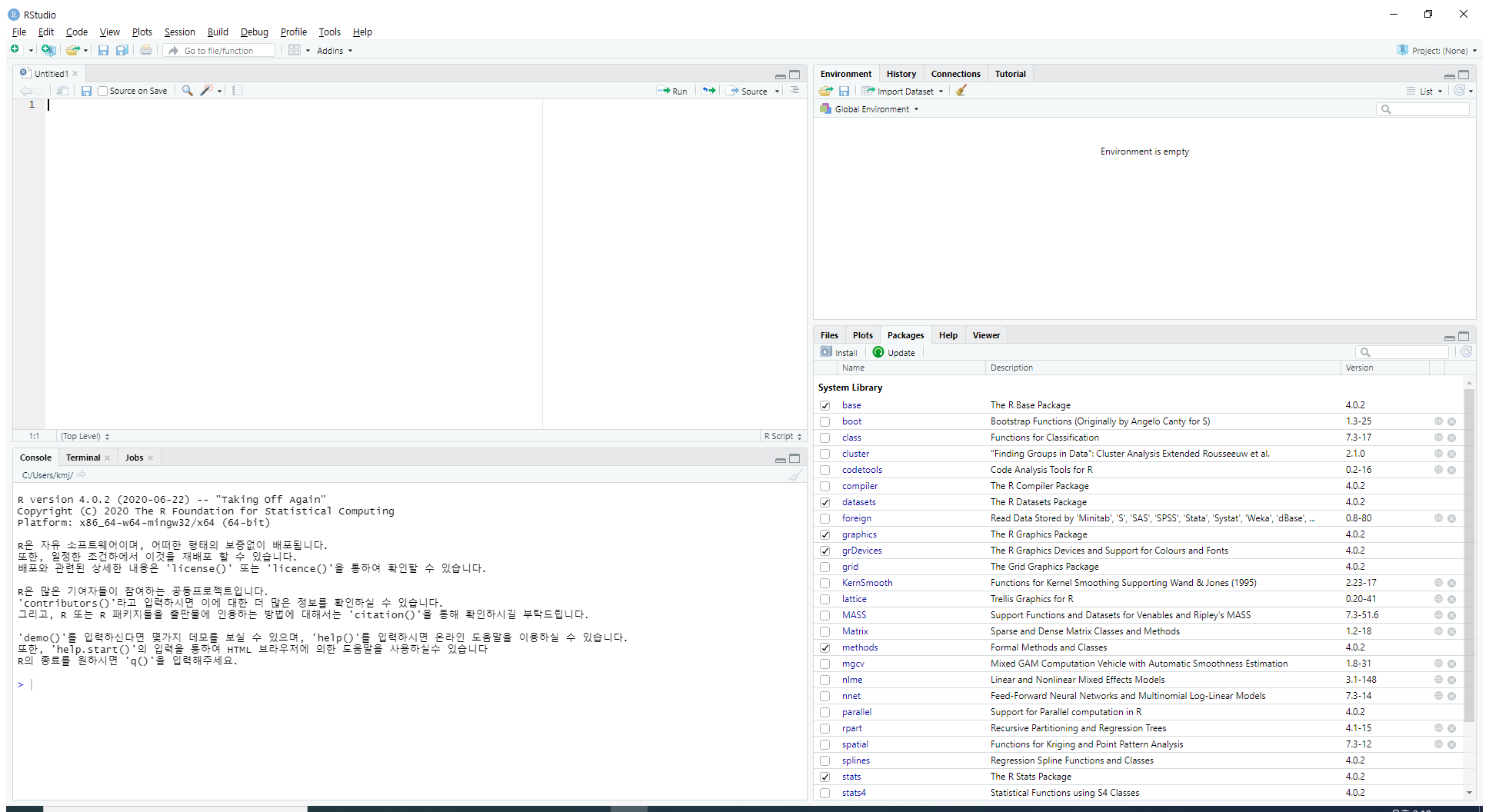The image size is (1489, 812).
Task: Click the Install packages button
Action: [x=838, y=352]
